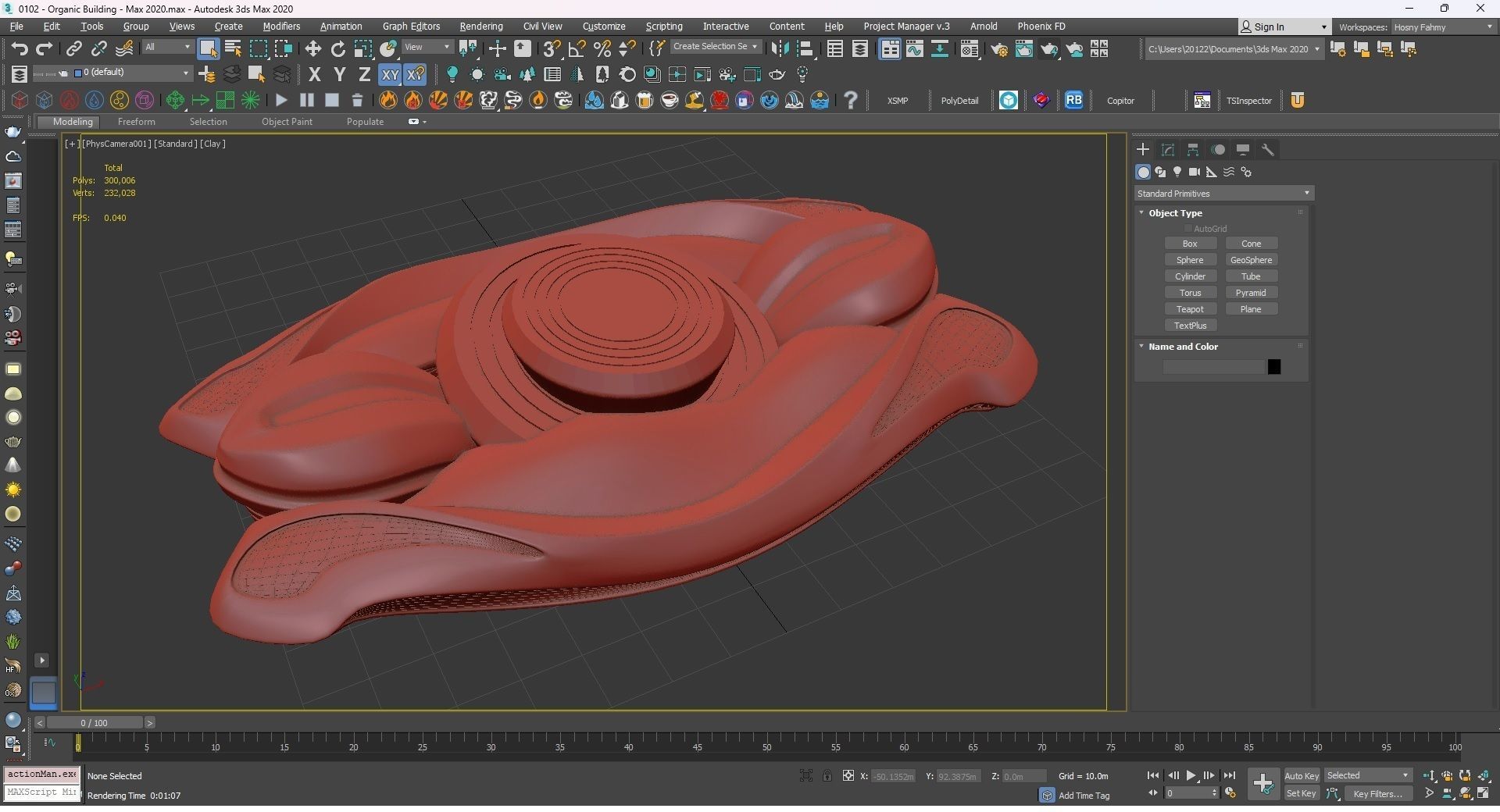The image size is (1500, 812).
Task: Click the question mark help icon
Action: pos(851,100)
